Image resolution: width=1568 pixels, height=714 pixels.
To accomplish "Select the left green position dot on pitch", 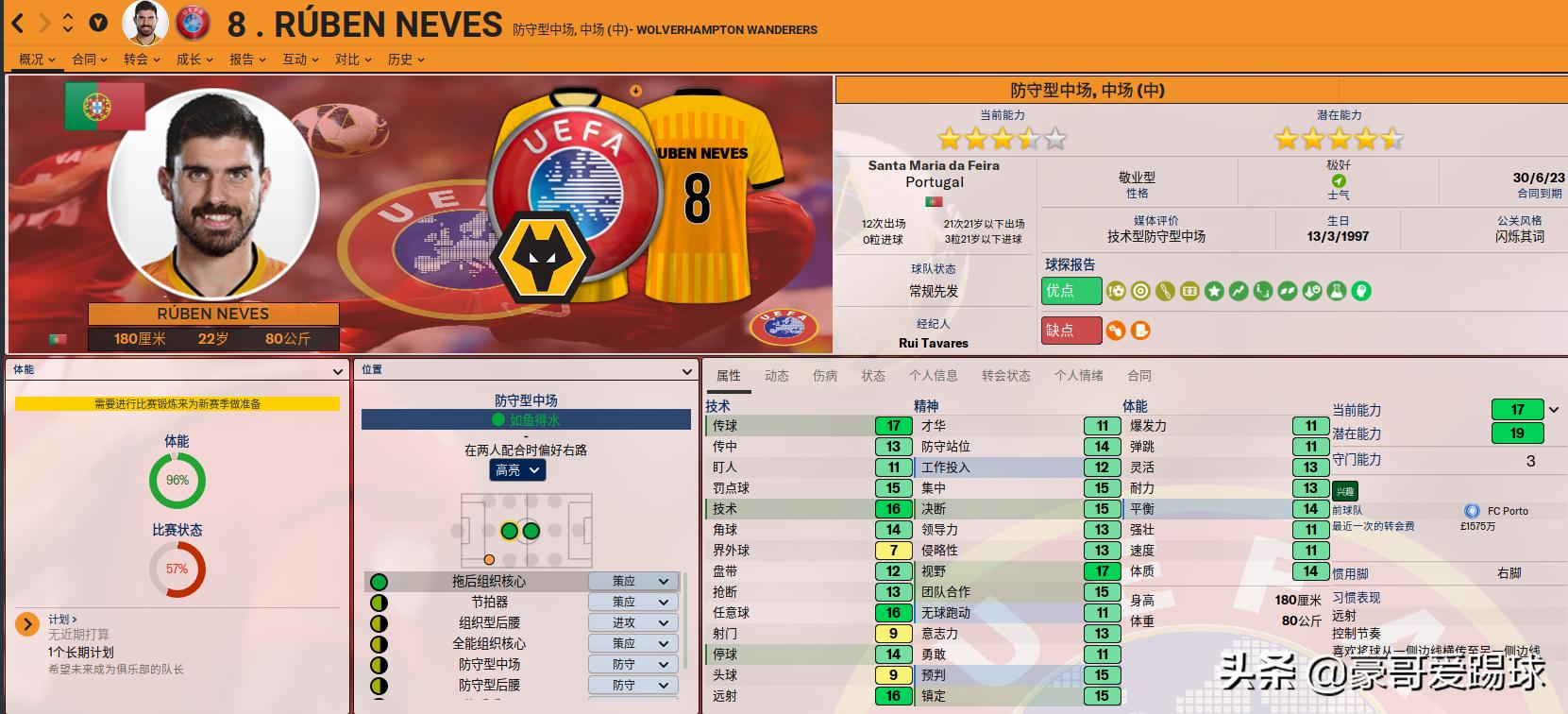I will click(510, 531).
